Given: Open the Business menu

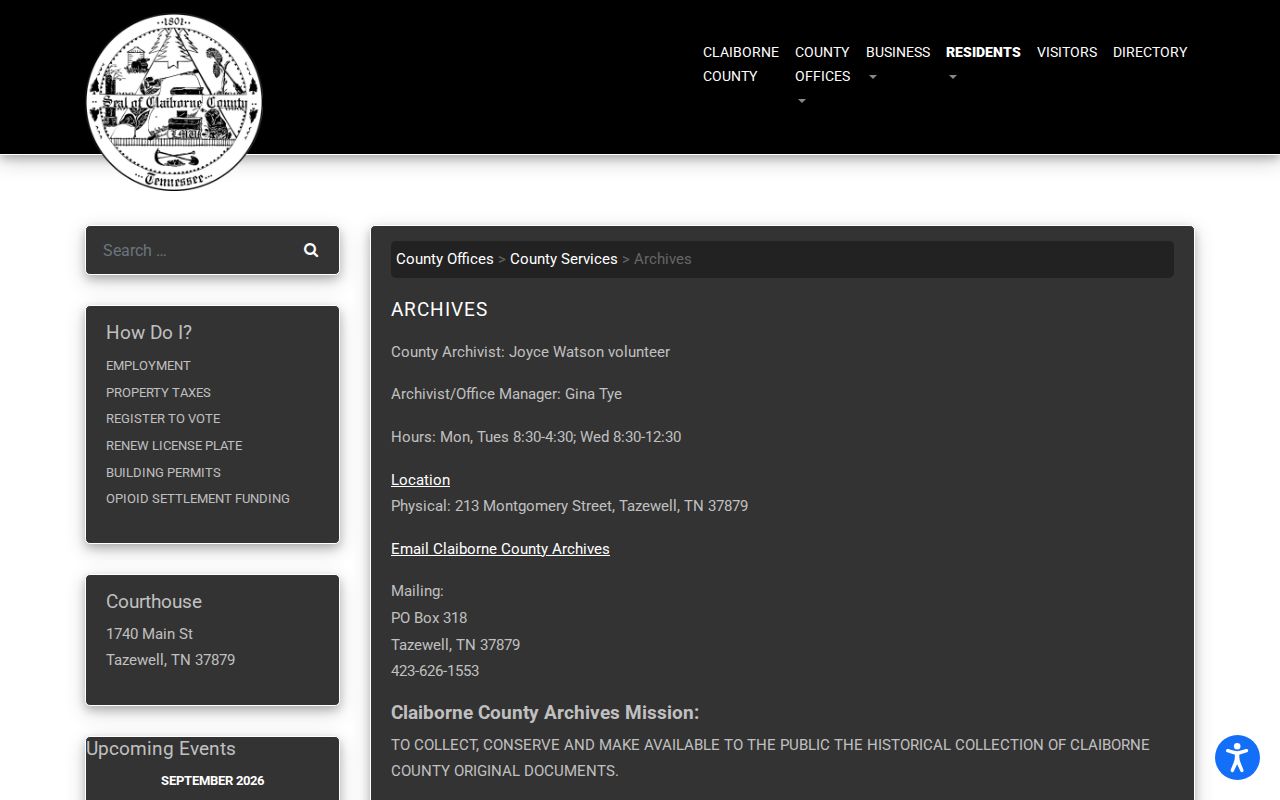Looking at the screenshot, I should pyautogui.click(x=898, y=52).
